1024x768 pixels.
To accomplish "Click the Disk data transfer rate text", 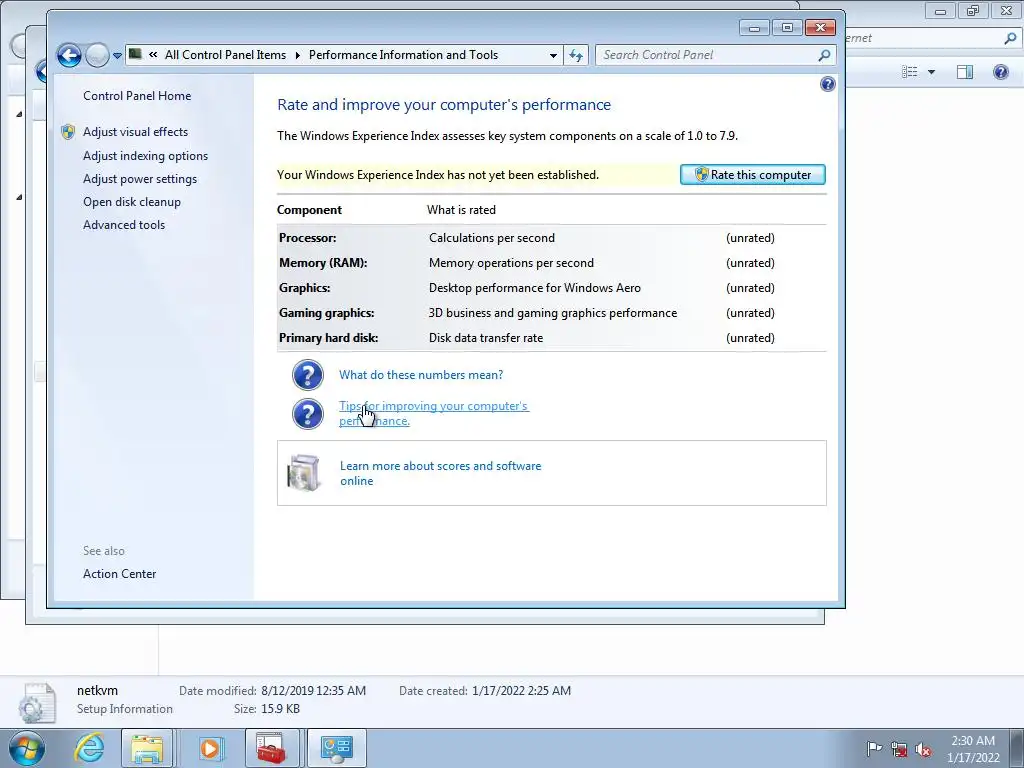I will tap(485, 338).
